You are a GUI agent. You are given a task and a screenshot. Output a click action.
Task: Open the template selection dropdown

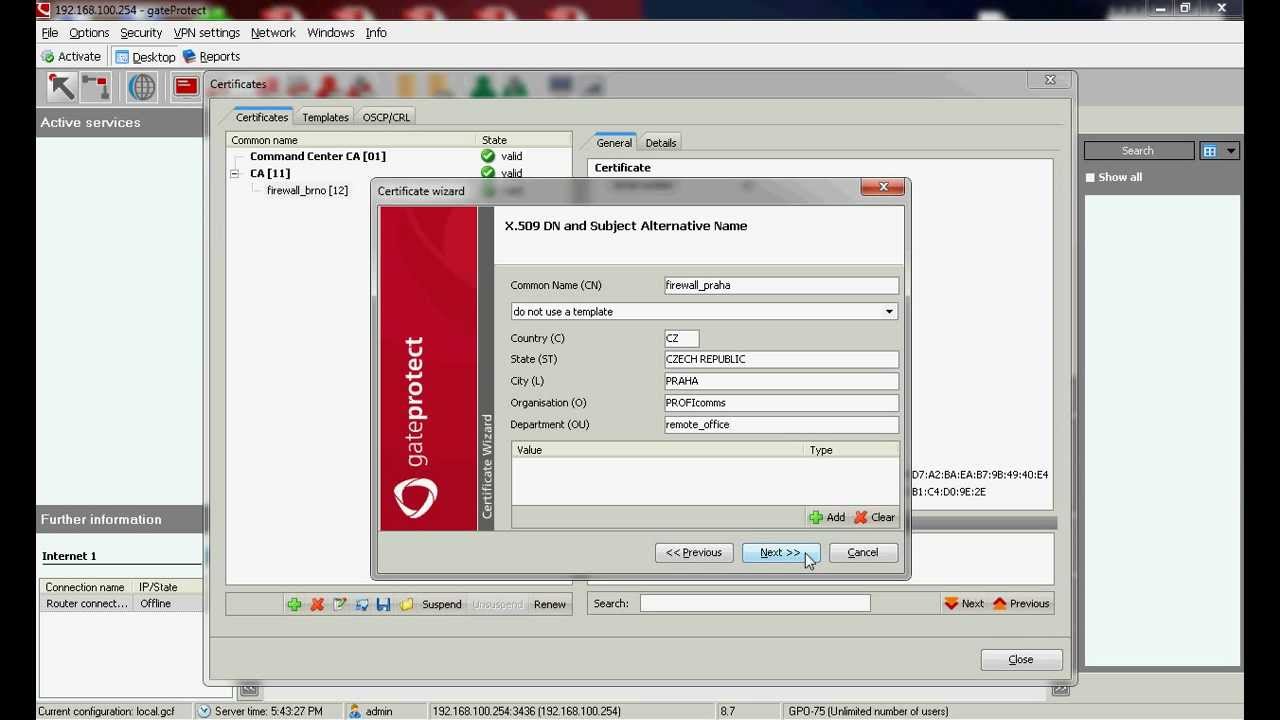pyautogui.click(x=889, y=312)
